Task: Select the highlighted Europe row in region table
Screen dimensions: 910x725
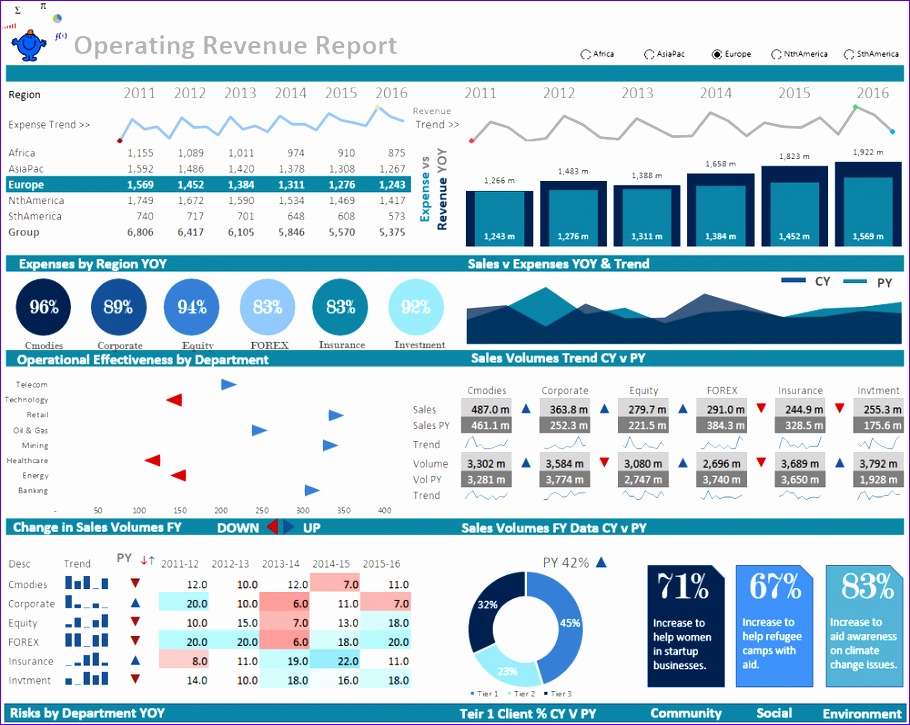Action: pos(200,185)
